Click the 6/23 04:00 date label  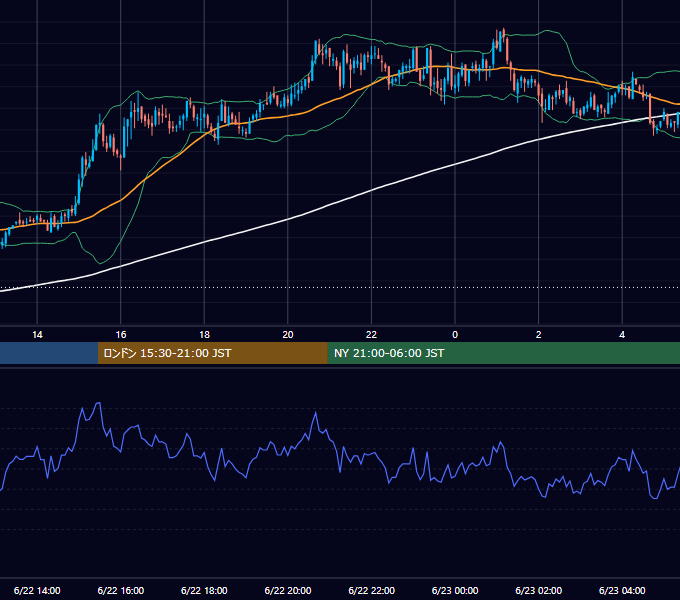point(622,590)
